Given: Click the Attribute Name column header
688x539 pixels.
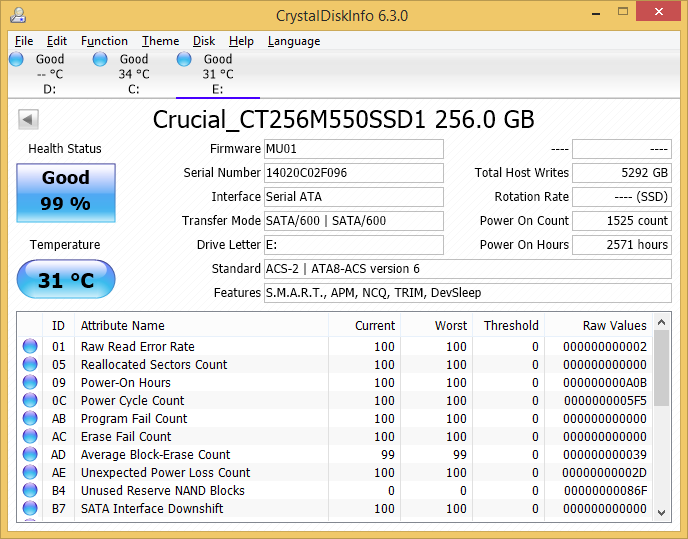Looking at the screenshot, I should point(201,326).
